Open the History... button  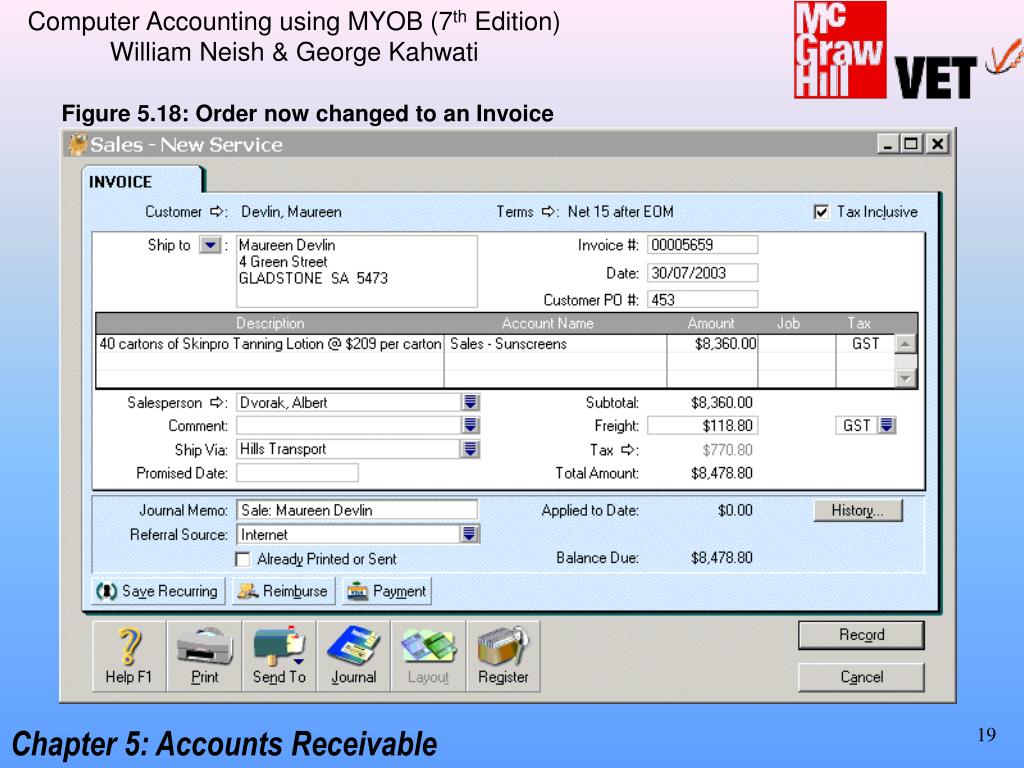857,511
